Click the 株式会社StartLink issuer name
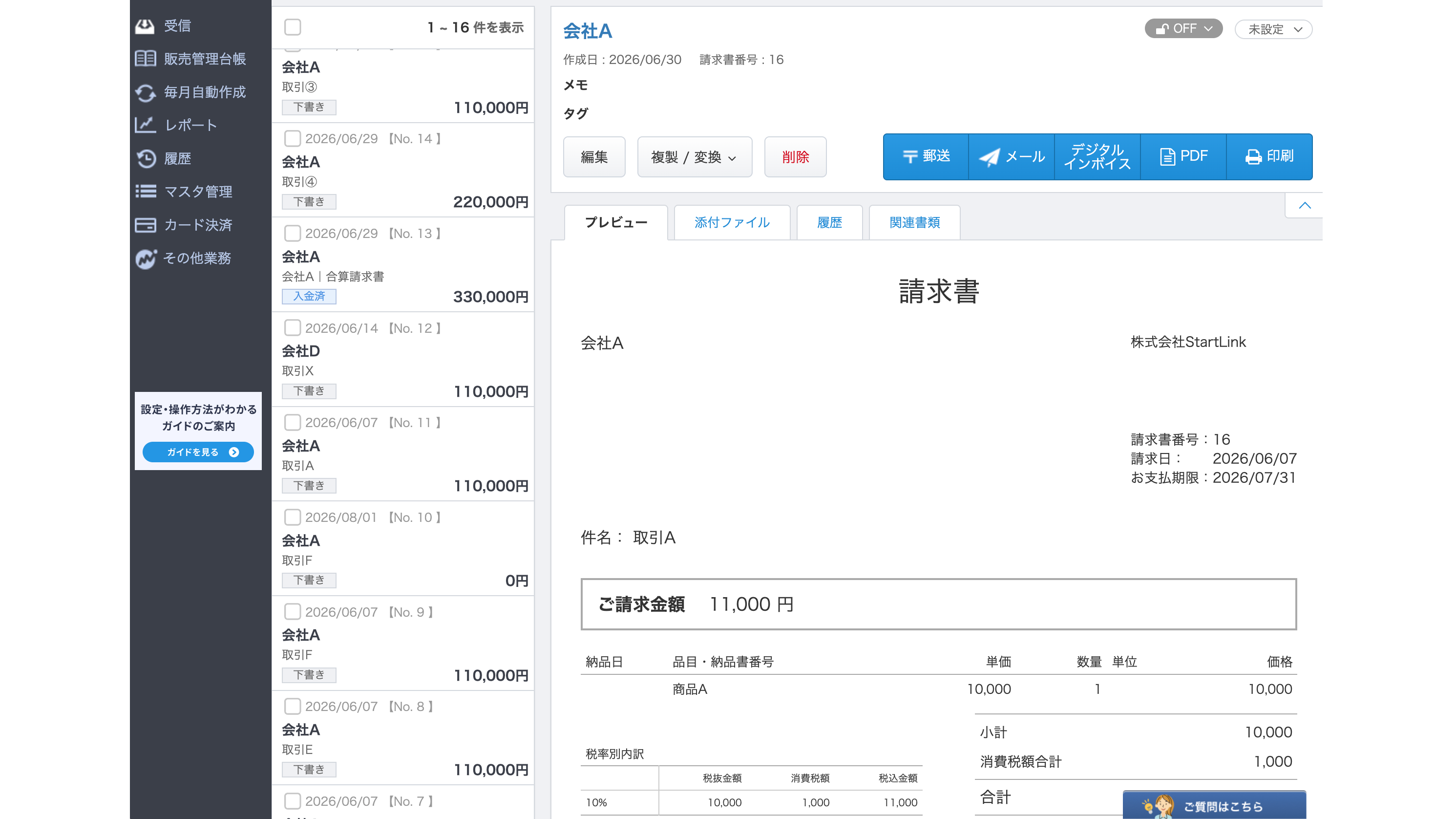 pyautogui.click(x=1188, y=342)
